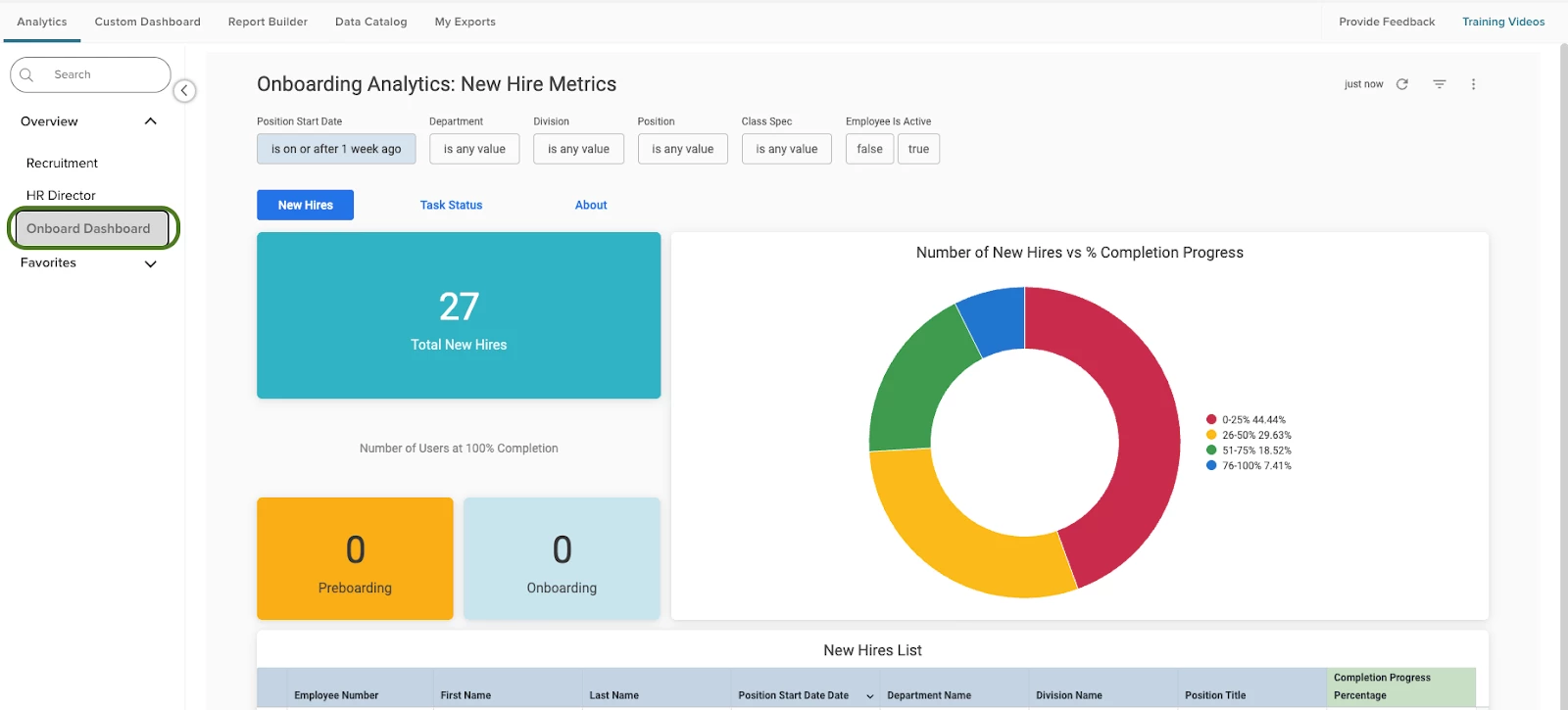
Task: Open My Exports tab
Action: coord(465,22)
